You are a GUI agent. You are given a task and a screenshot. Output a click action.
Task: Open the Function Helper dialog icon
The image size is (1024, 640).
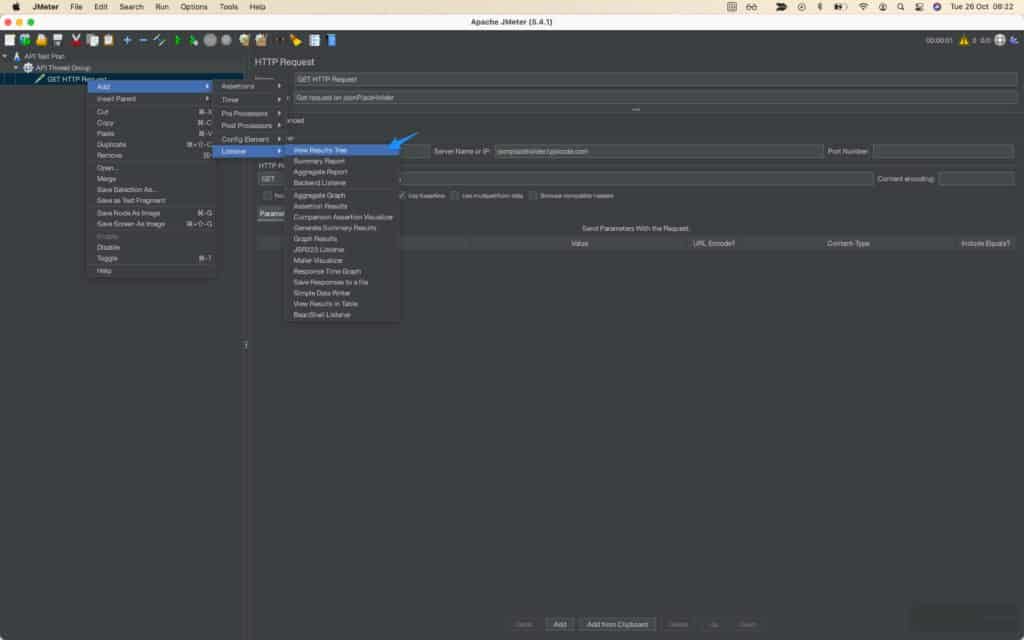pyautogui.click(x=315, y=40)
